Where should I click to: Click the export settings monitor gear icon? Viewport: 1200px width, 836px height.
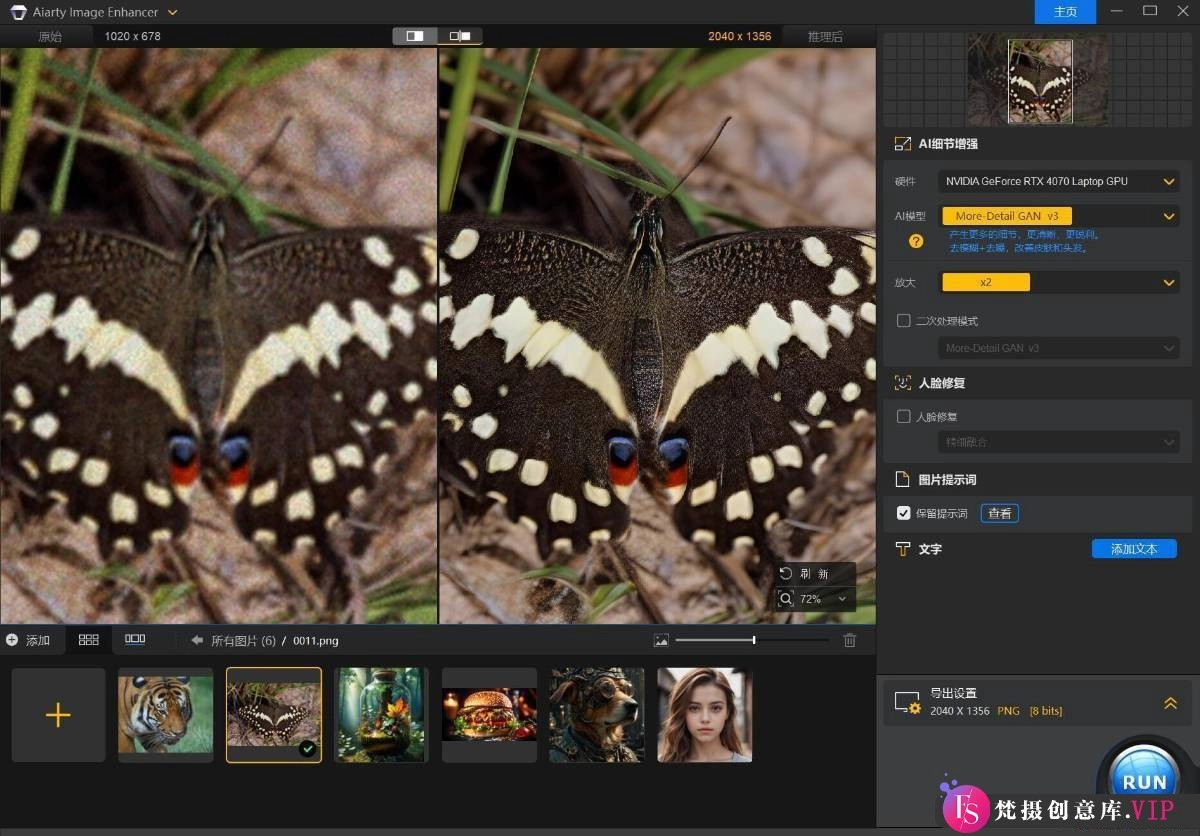[907, 703]
